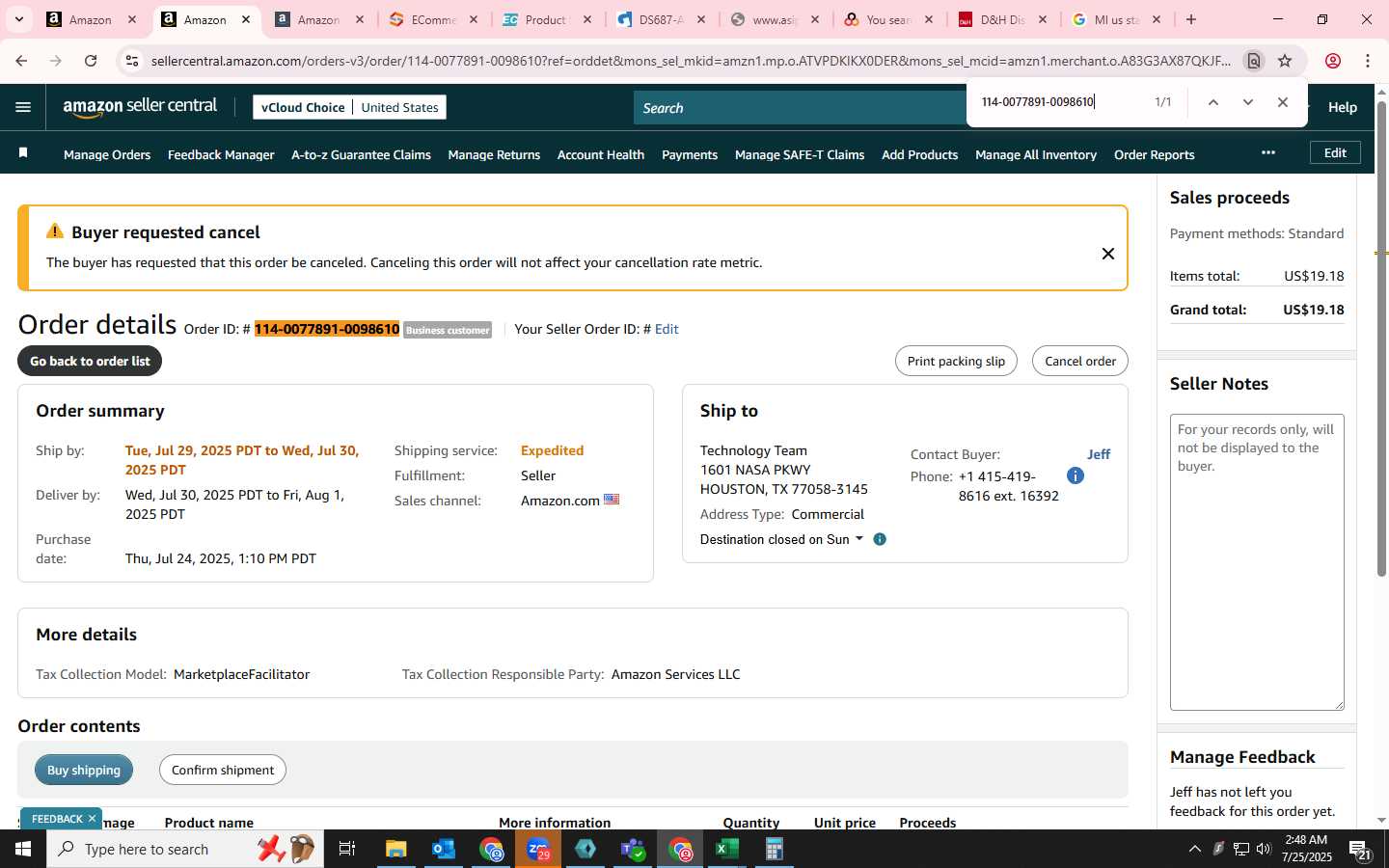Click Go back to order list

point(90,361)
